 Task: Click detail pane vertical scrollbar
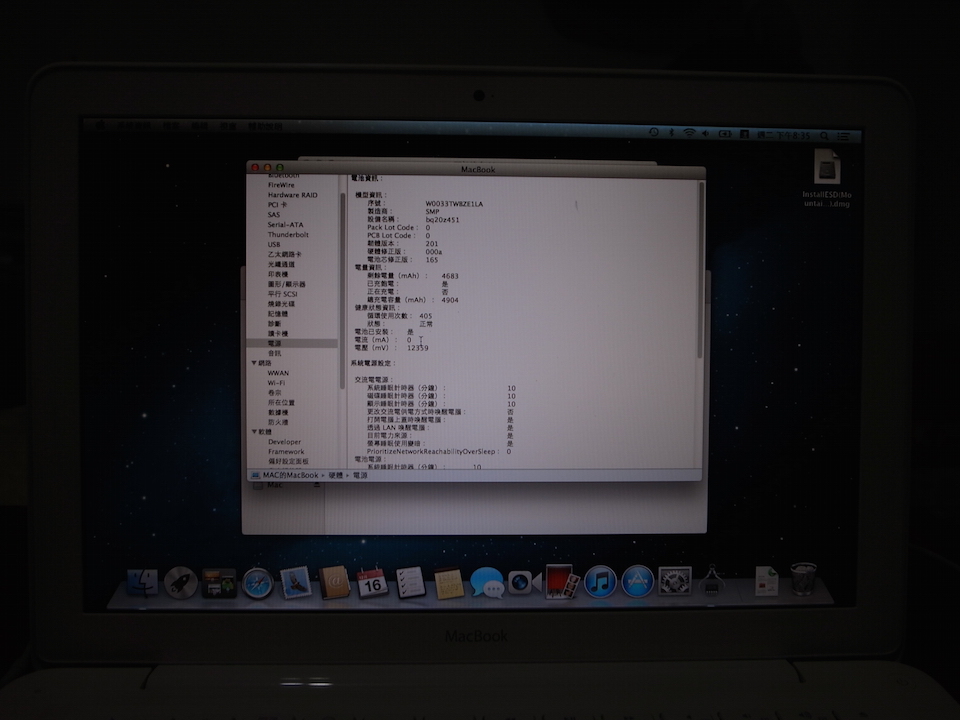[700, 269]
